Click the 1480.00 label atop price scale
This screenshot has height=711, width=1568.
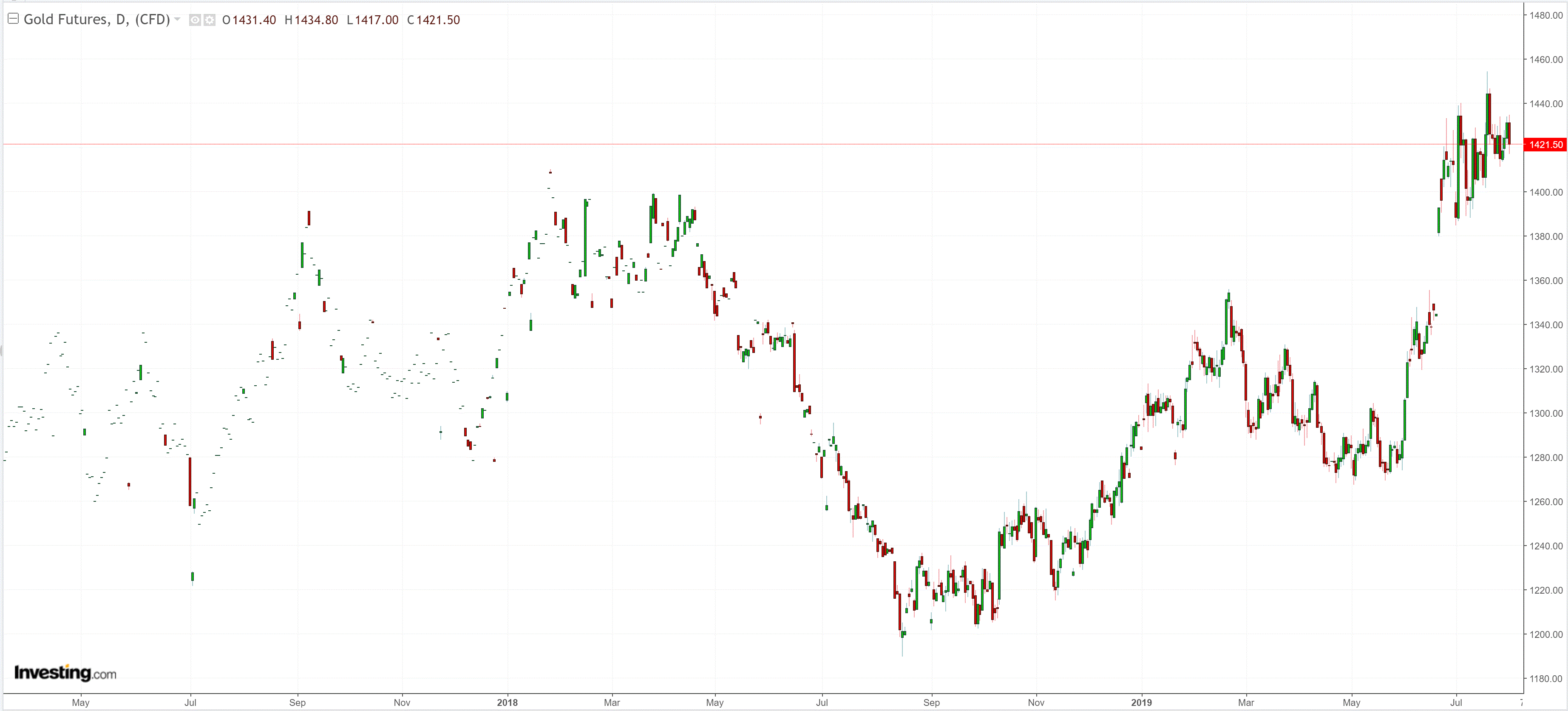(1546, 15)
